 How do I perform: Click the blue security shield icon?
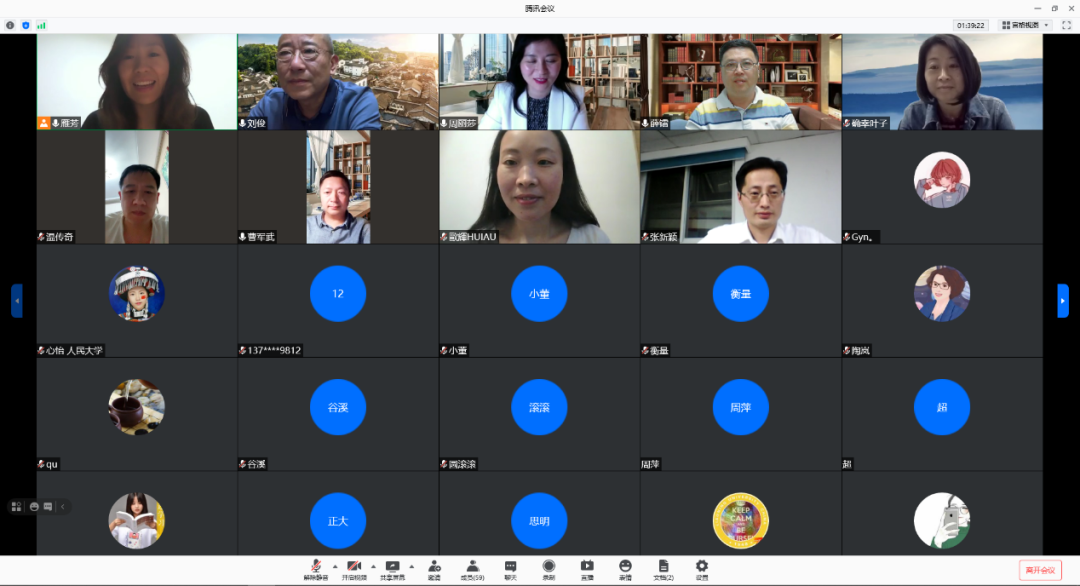pyautogui.click(x=26, y=25)
